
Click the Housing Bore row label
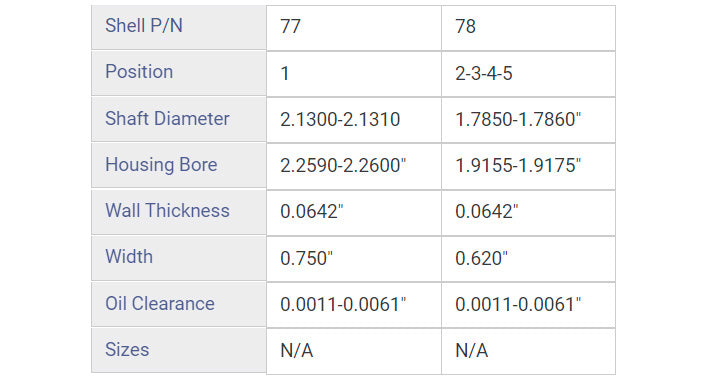179,165
